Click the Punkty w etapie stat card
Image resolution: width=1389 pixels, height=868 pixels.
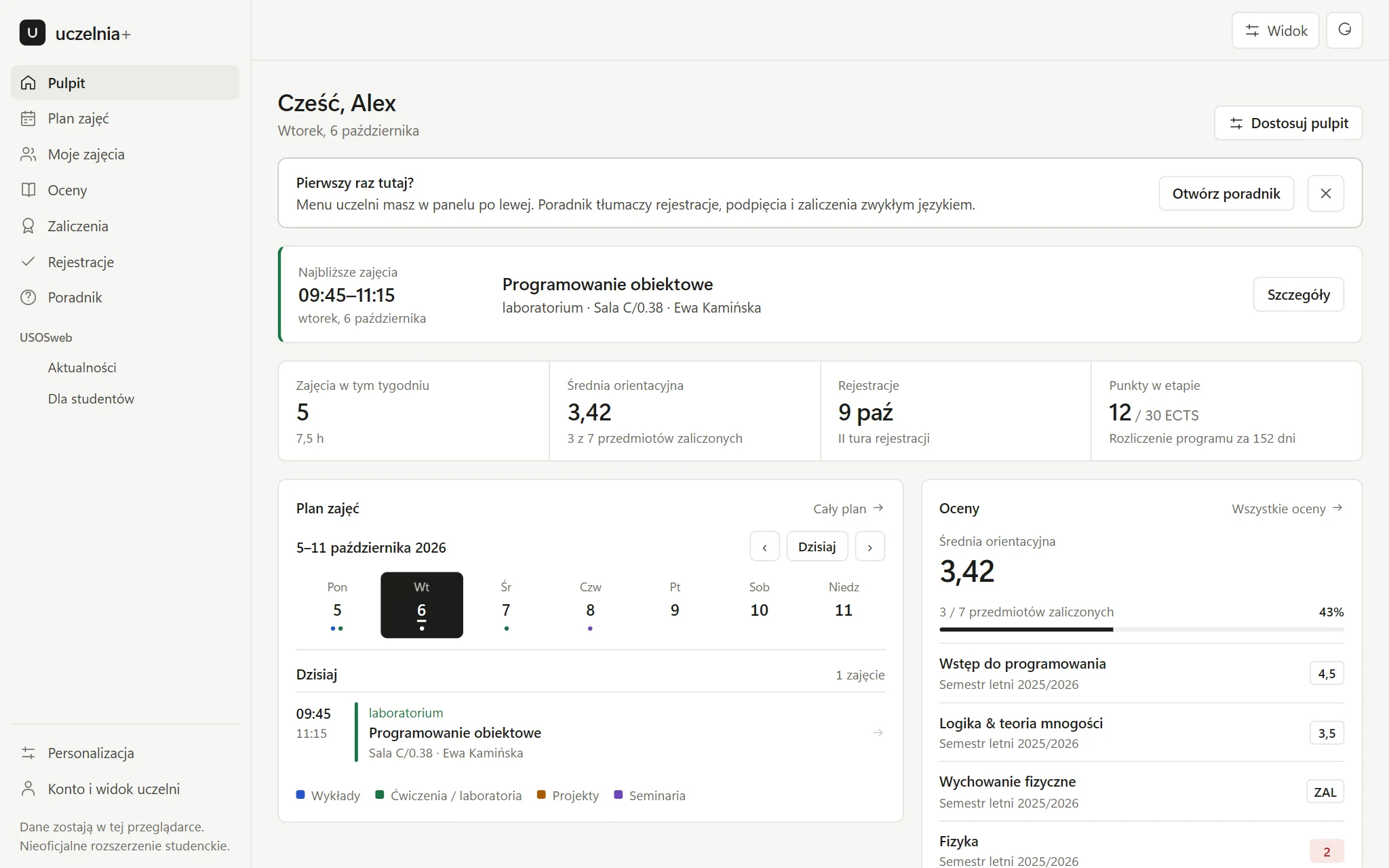pos(1226,411)
